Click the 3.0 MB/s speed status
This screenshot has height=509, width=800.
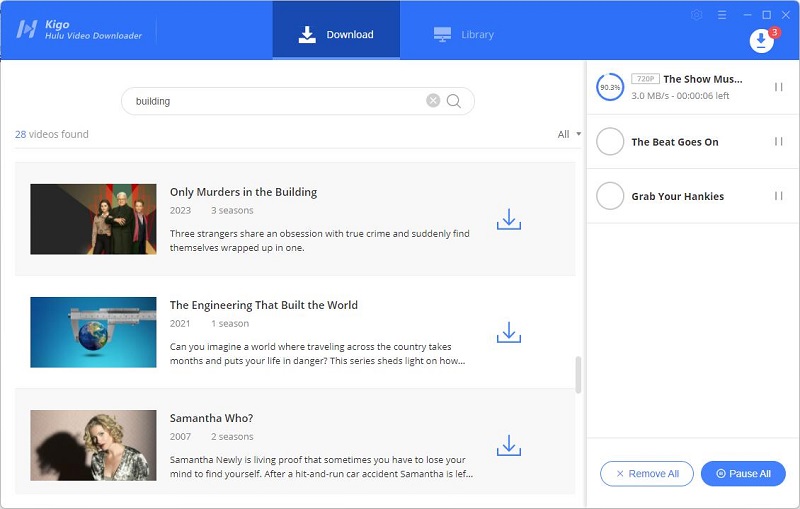coord(680,96)
